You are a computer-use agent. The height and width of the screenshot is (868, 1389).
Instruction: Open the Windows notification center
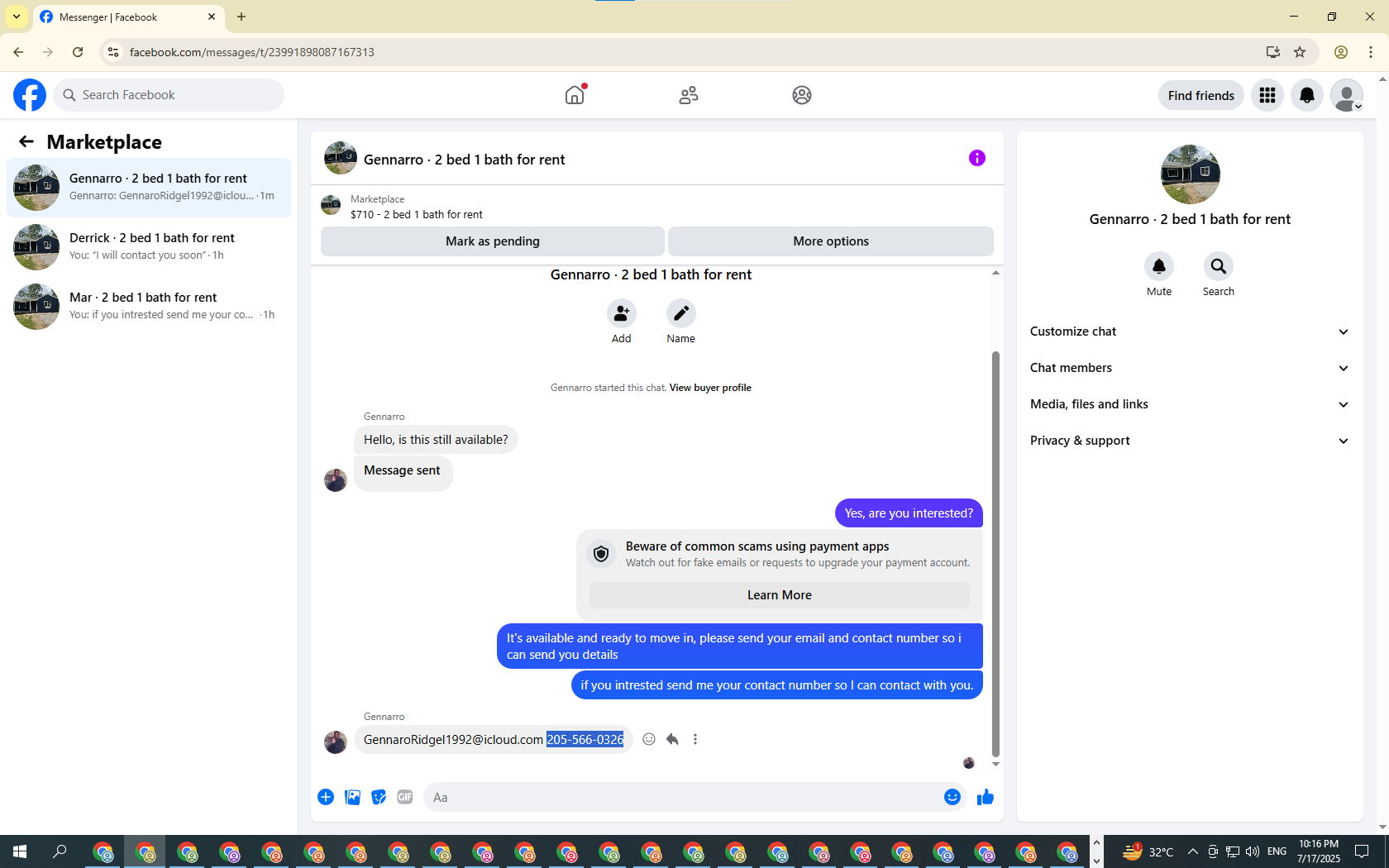click(x=1362, y=851)
